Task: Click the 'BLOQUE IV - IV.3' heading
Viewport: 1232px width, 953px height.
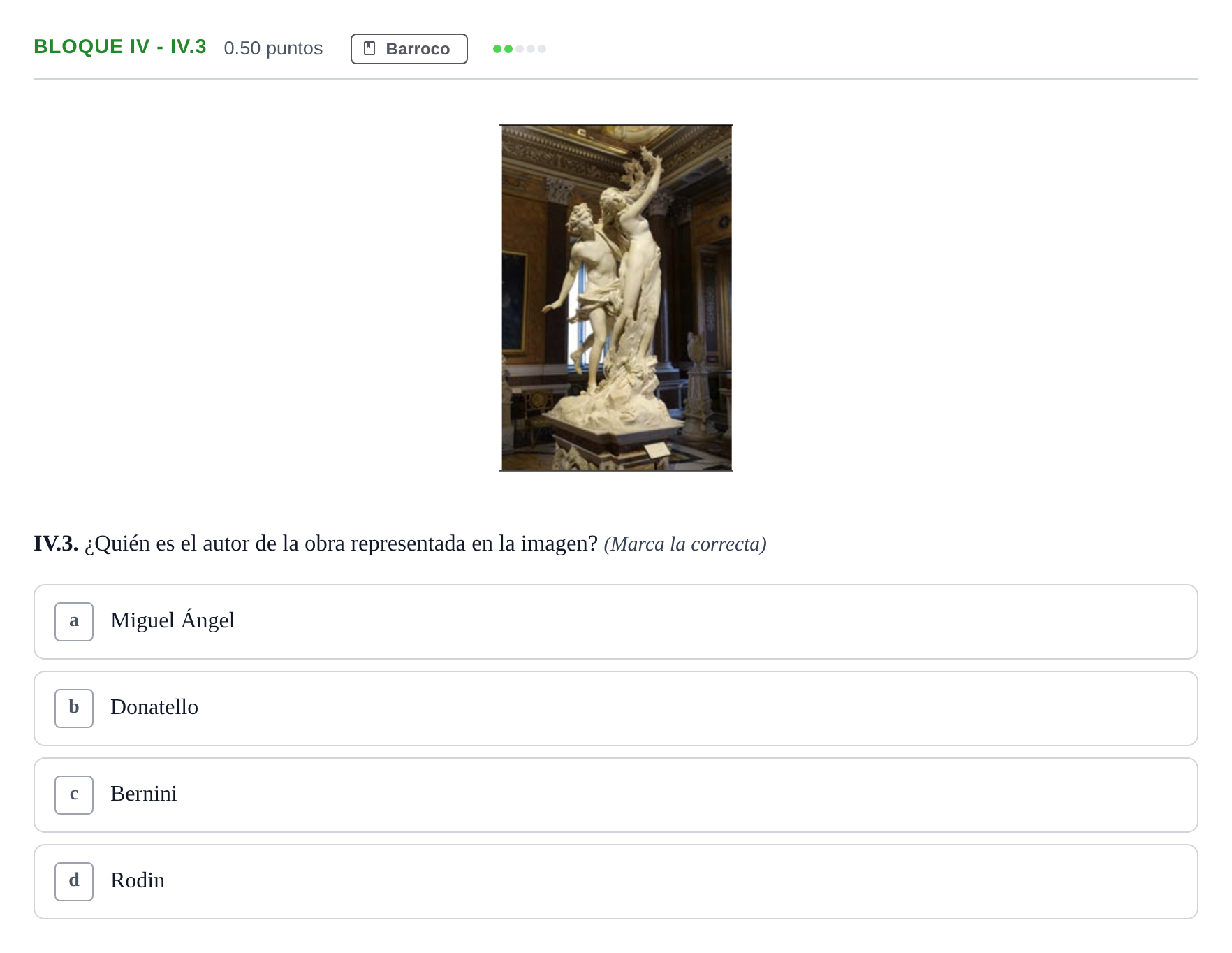Action: pos(120,47)
